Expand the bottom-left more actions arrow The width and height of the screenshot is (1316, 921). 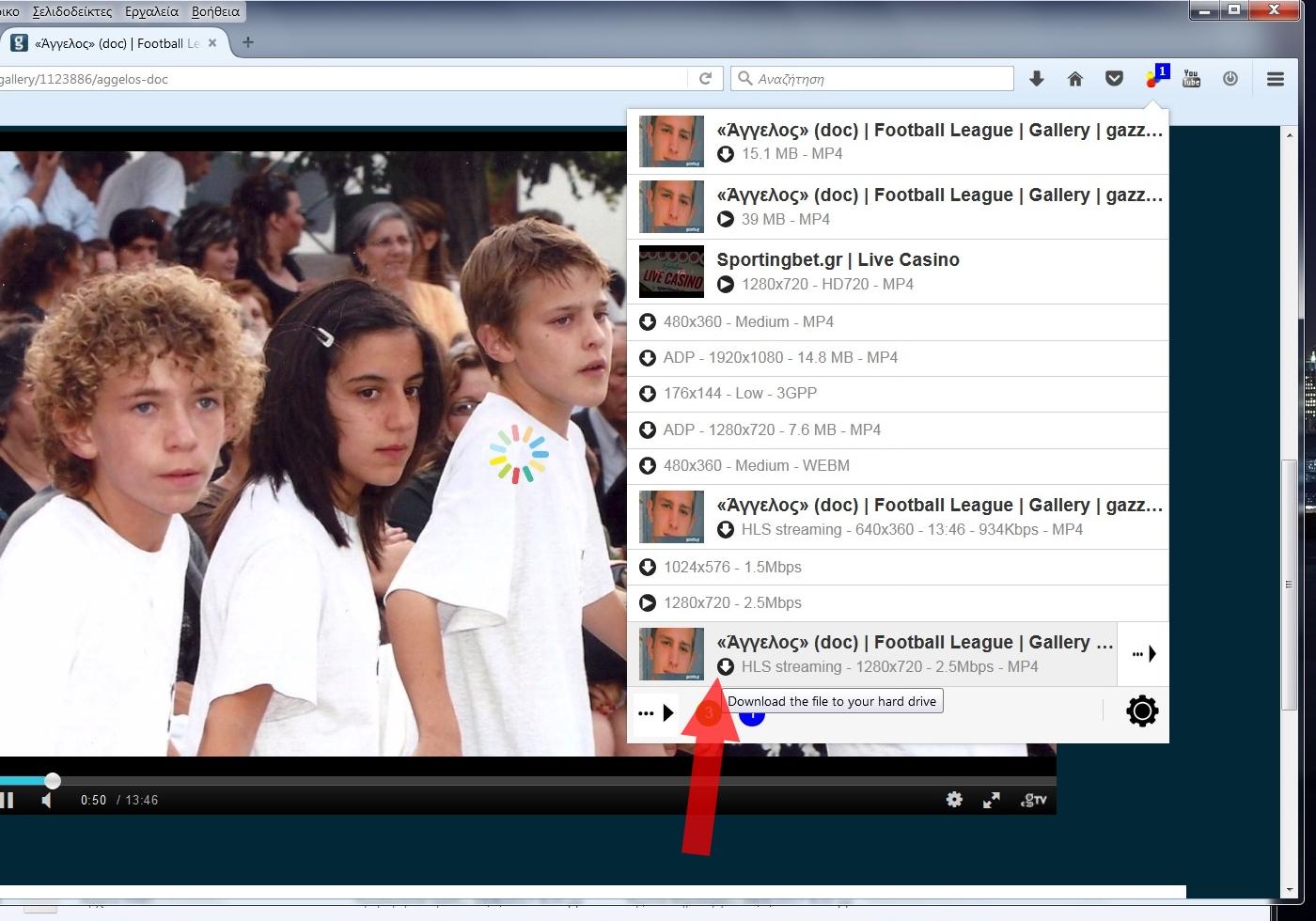[656, 713]
